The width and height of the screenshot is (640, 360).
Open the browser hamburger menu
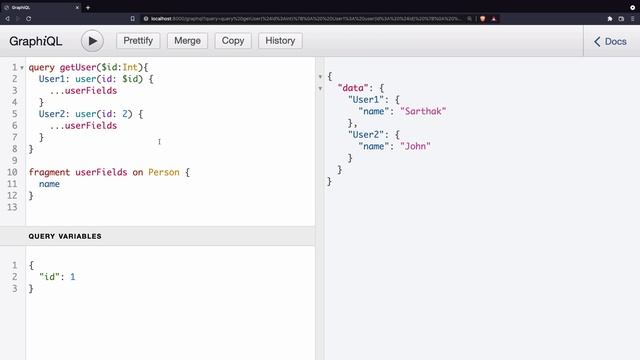pos(633,19)
